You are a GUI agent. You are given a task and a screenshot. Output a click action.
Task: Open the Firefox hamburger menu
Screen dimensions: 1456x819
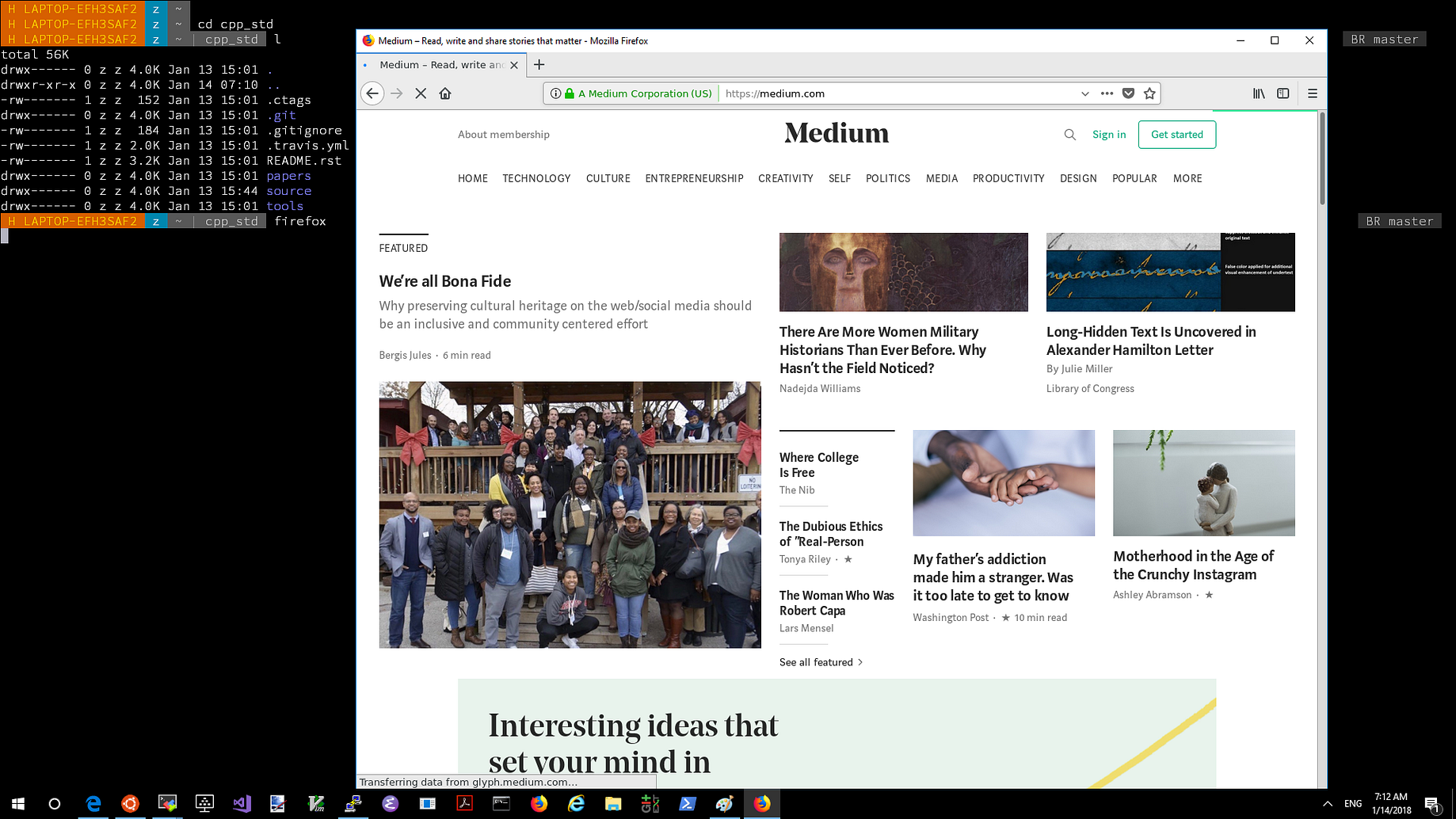pos(1313,93)
